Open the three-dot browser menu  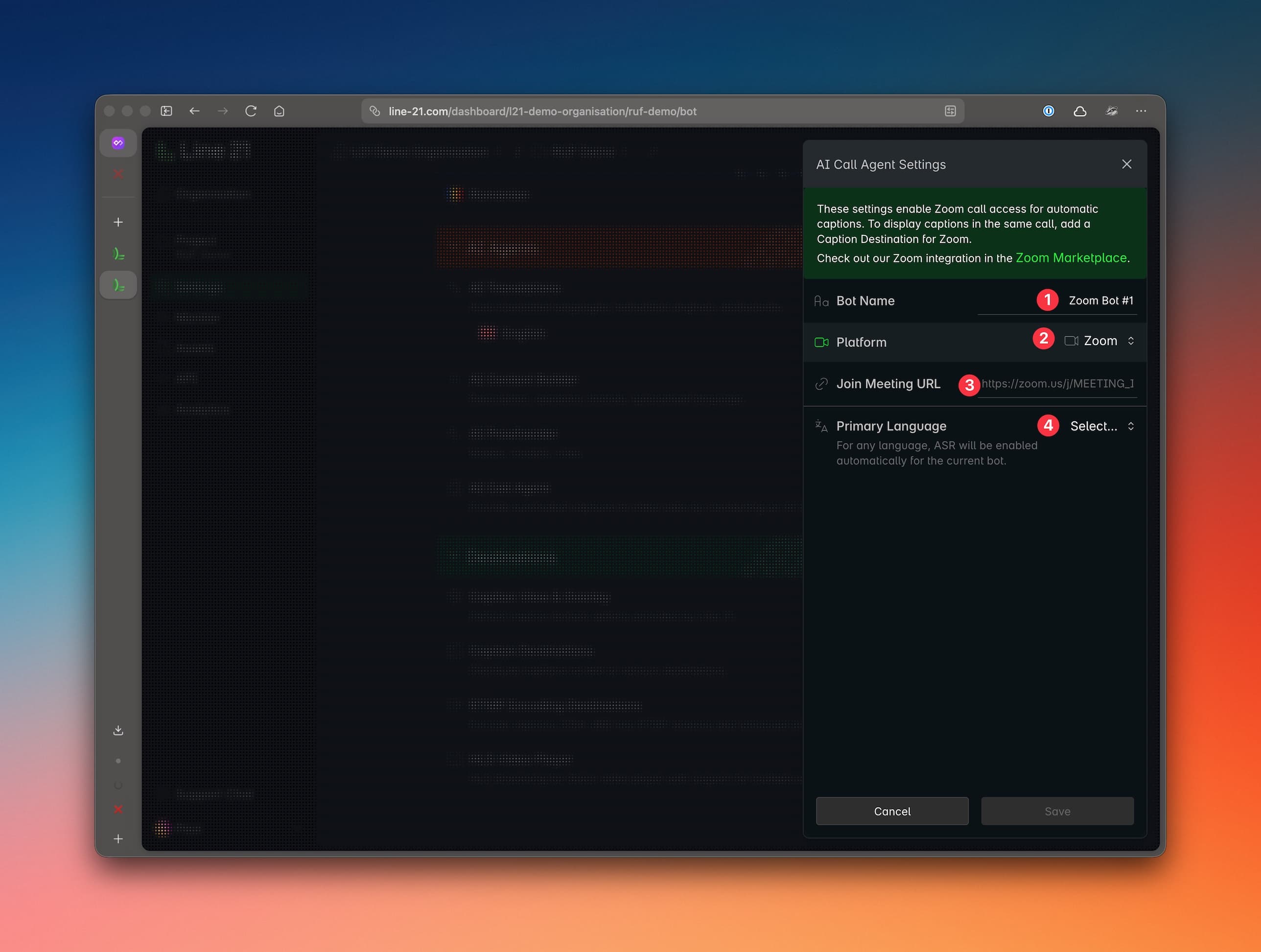point(1141,111)
